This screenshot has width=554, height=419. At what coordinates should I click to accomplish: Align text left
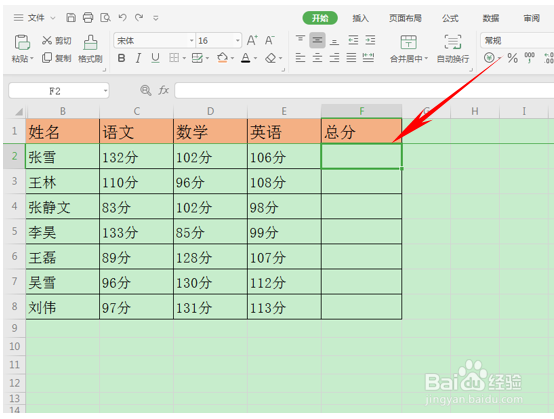(300, 58)
